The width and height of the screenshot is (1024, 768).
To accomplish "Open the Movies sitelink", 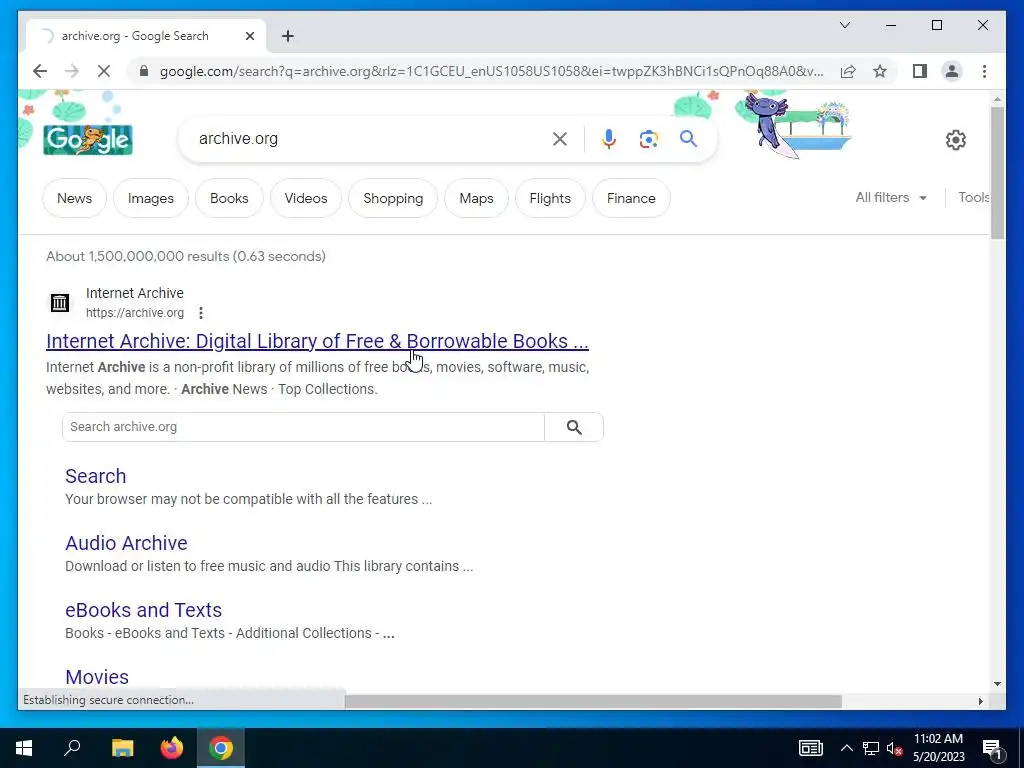I will tap(97, 677).
